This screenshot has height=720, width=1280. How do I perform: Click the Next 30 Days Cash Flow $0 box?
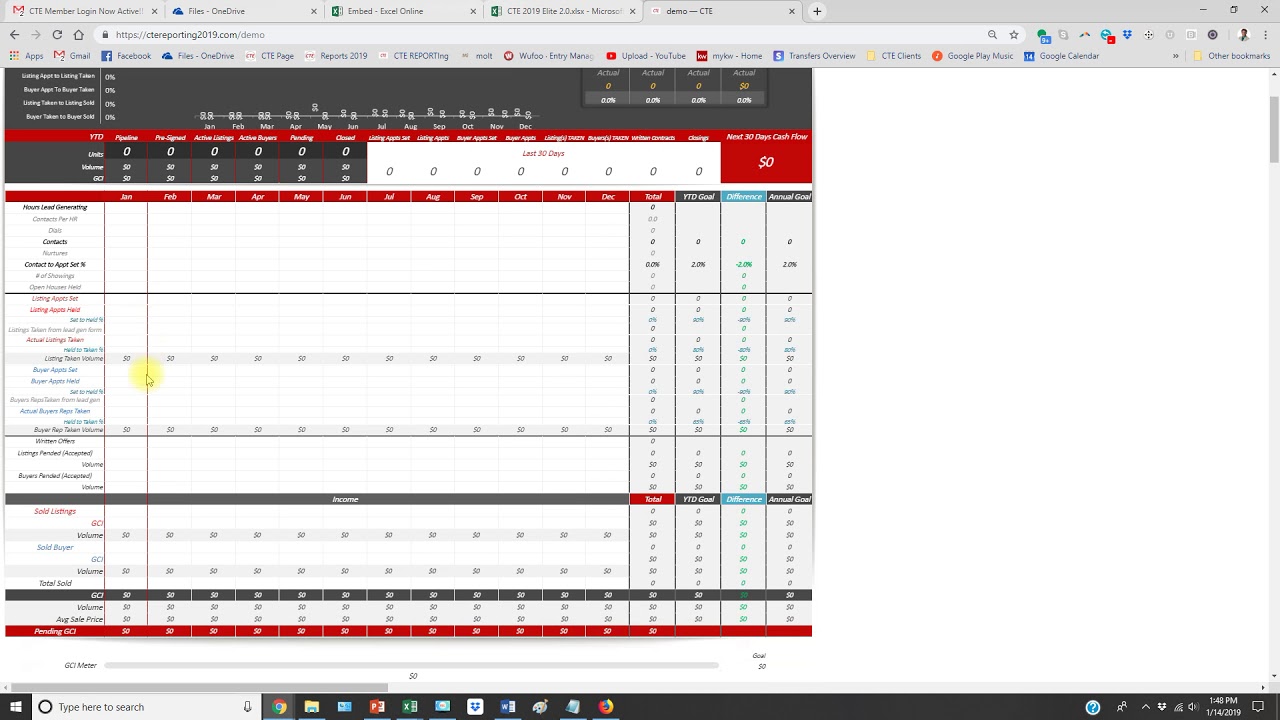coord(766,162)
